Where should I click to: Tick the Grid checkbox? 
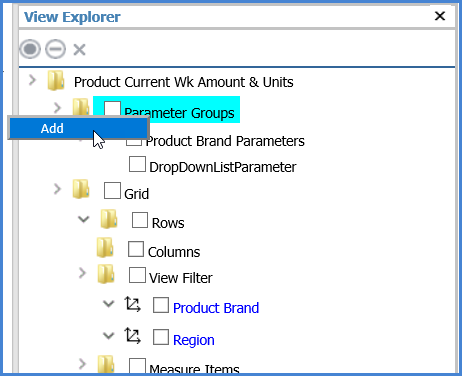[x=112, y=190]
